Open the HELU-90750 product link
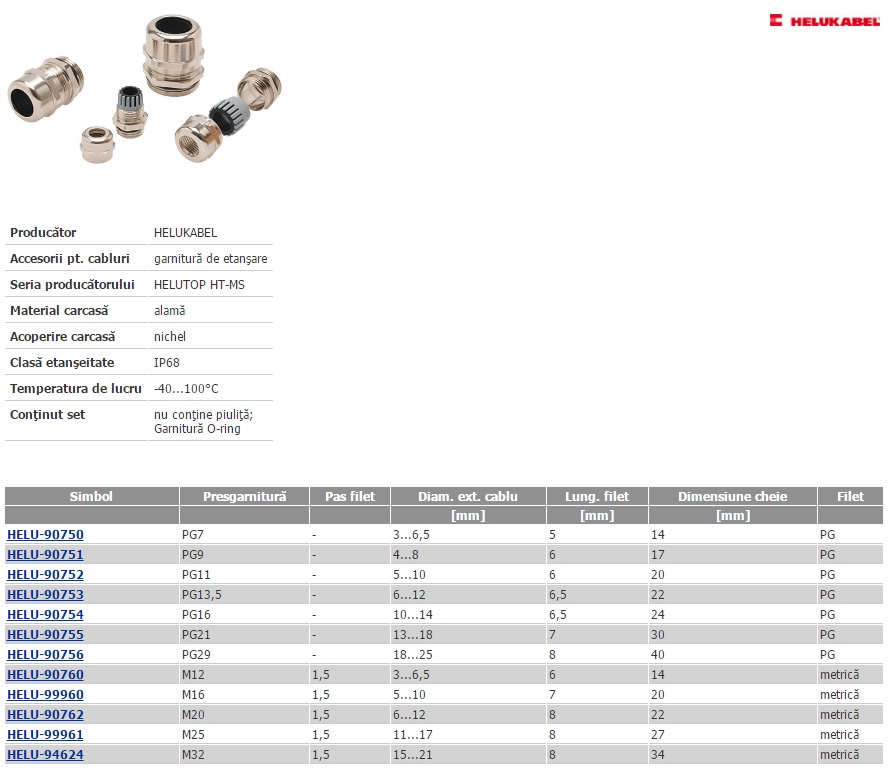 tap(45, 534)
